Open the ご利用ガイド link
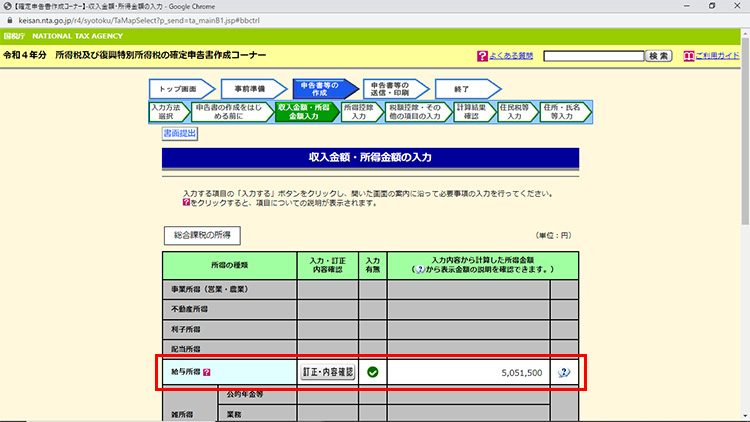The image size is (750, 422). click(x=718, y=56)
